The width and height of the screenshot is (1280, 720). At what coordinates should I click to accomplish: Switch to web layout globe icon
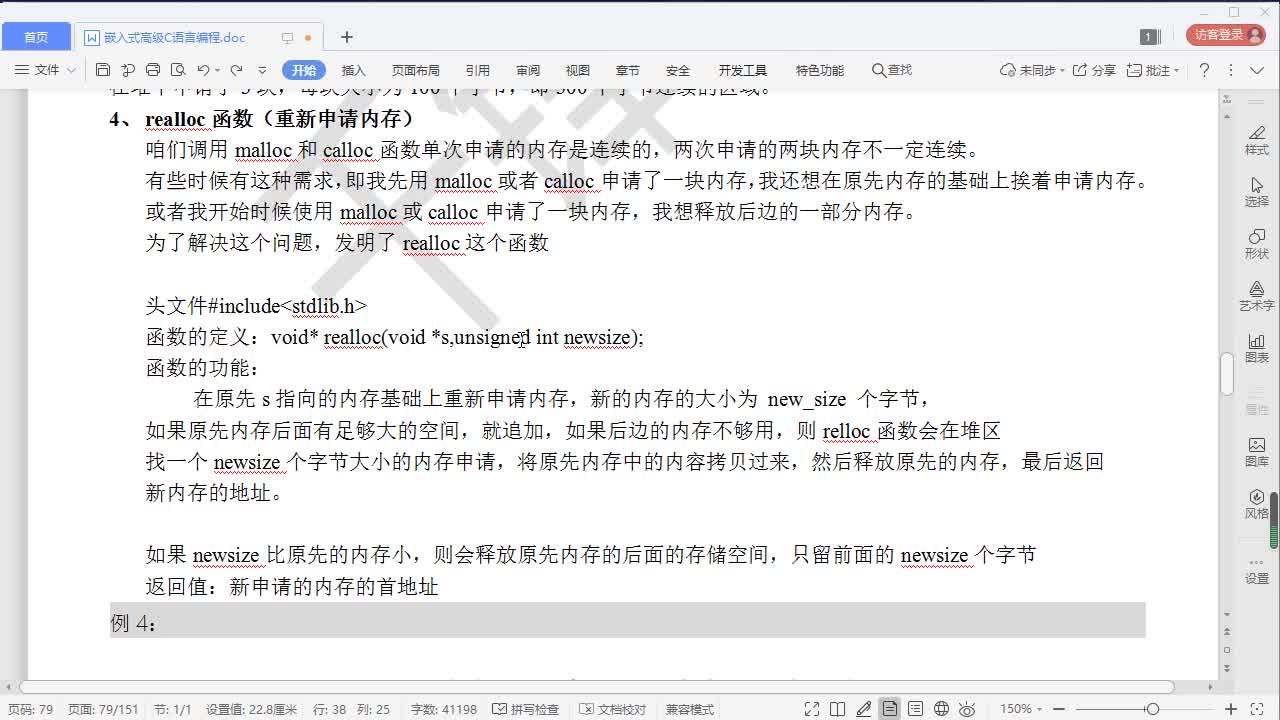click(941, 709)
